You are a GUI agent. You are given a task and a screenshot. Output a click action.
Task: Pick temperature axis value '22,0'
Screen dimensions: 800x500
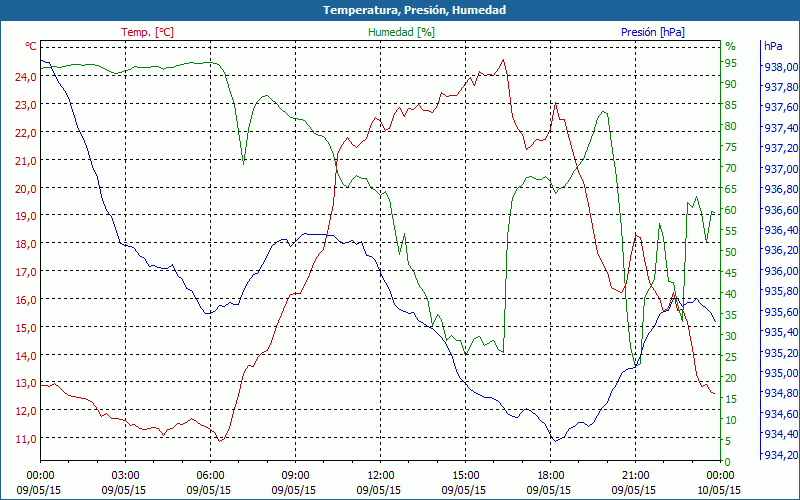tap(26, 133)
